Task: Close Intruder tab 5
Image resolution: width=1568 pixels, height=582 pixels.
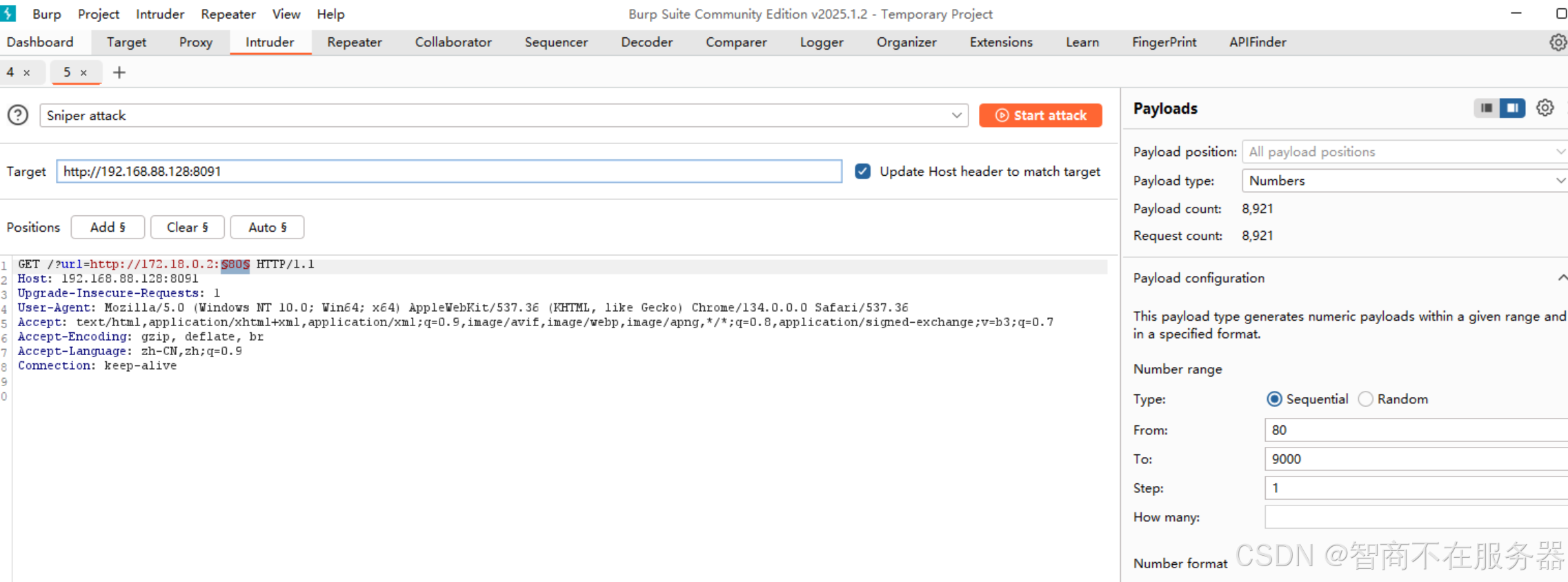Action: 83,72
